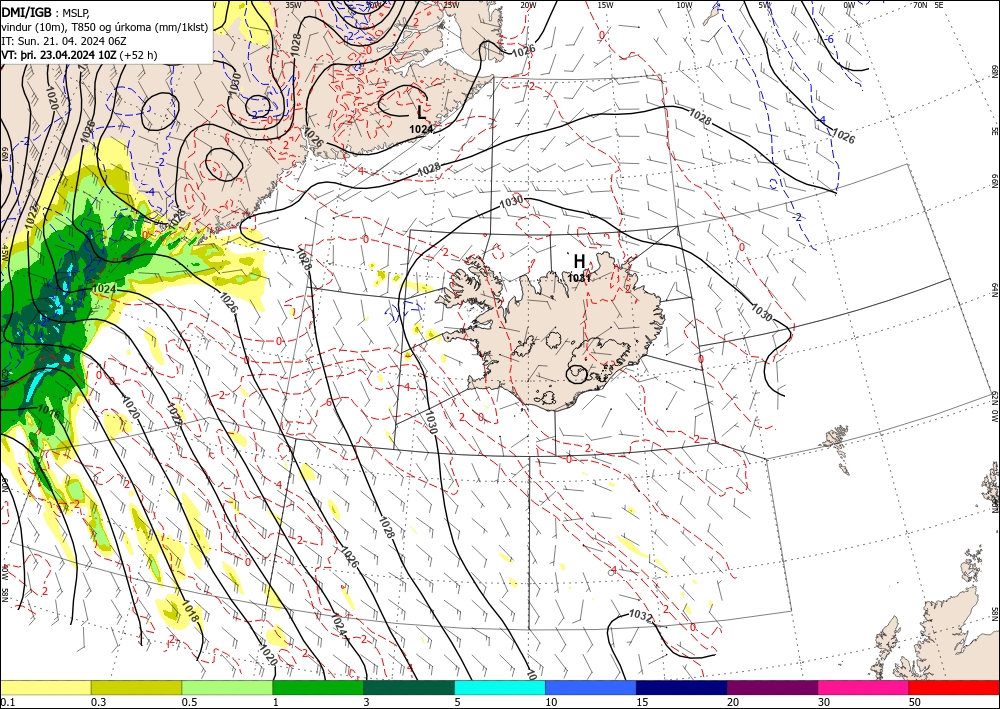This screenshot has height=709, width=1000.
Task: Click the L low-pressure marker over Greenland
Action: [420, 113]
